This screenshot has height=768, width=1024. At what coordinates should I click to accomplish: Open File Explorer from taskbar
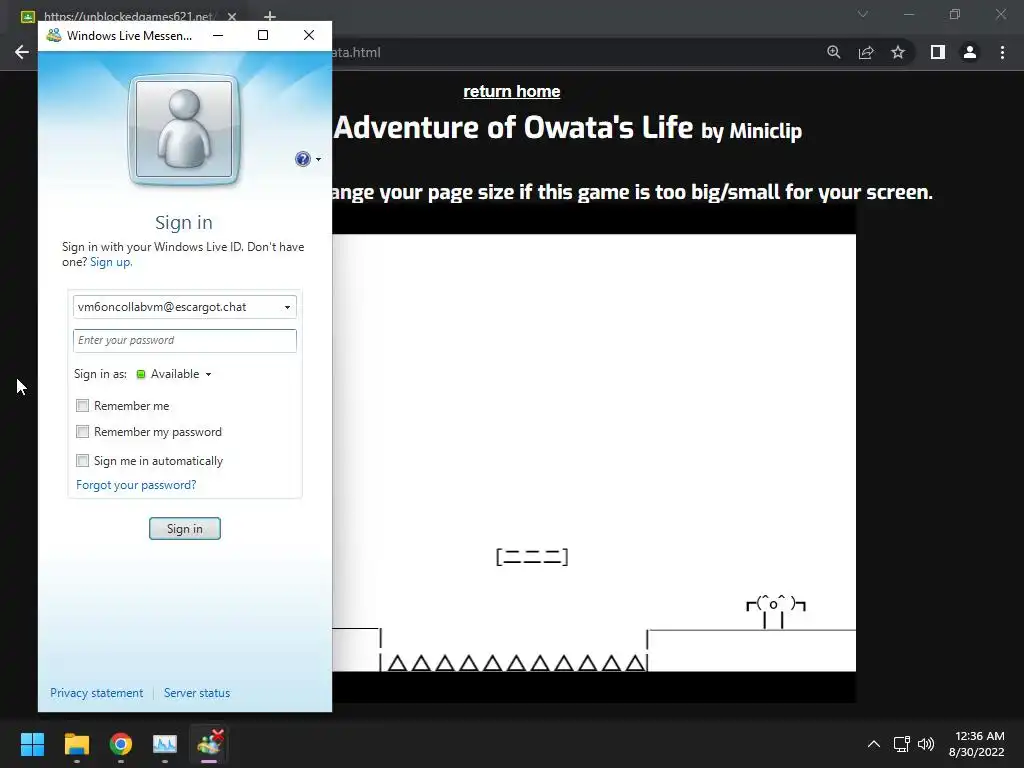click(76, 744)
